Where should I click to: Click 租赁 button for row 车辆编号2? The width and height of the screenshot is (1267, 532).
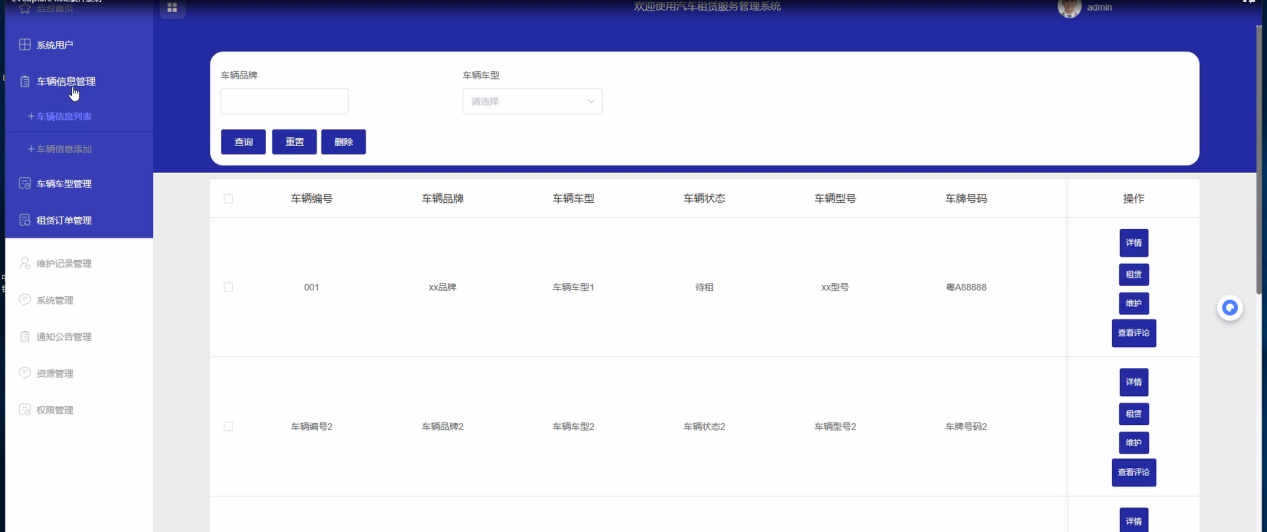click(x=1134, y=413)
